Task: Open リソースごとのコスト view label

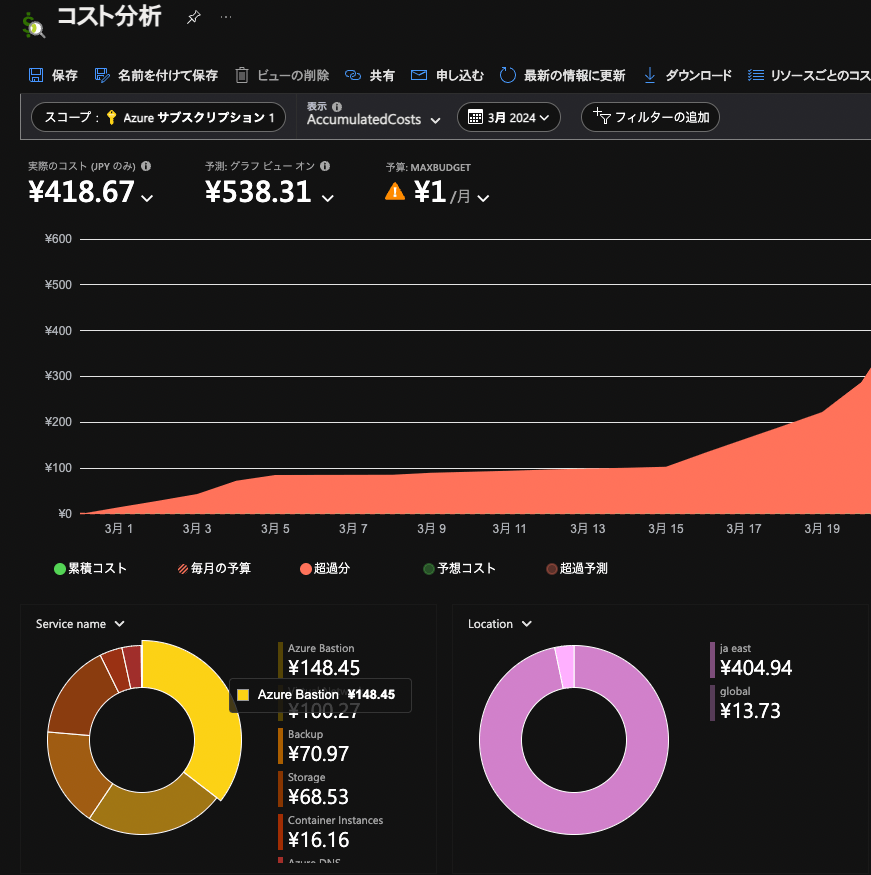Action: (820, 75)
